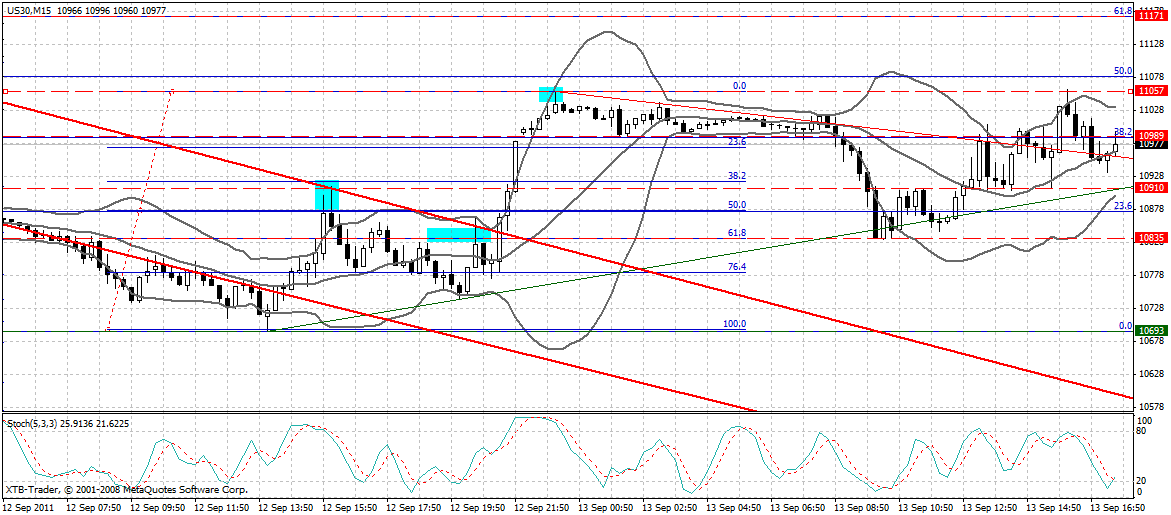Click the current price tag 10977
The width and height of the screenshot is (1171, 515).
[x=1149, y=144]
